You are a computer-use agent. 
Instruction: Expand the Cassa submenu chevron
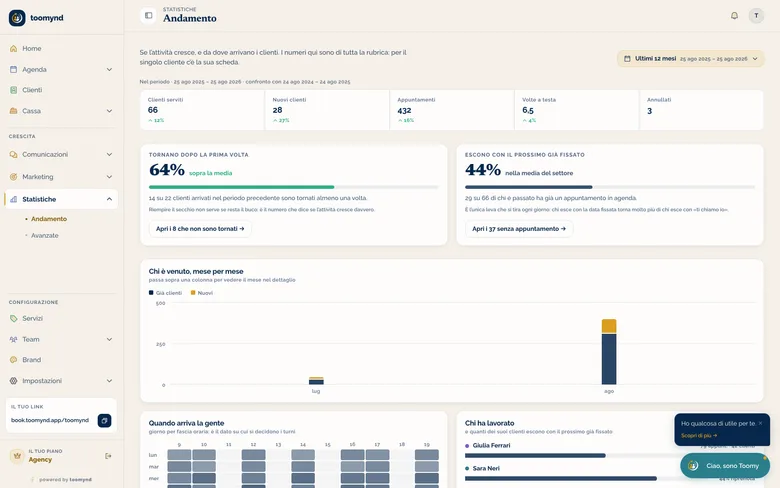pos(109,111)
